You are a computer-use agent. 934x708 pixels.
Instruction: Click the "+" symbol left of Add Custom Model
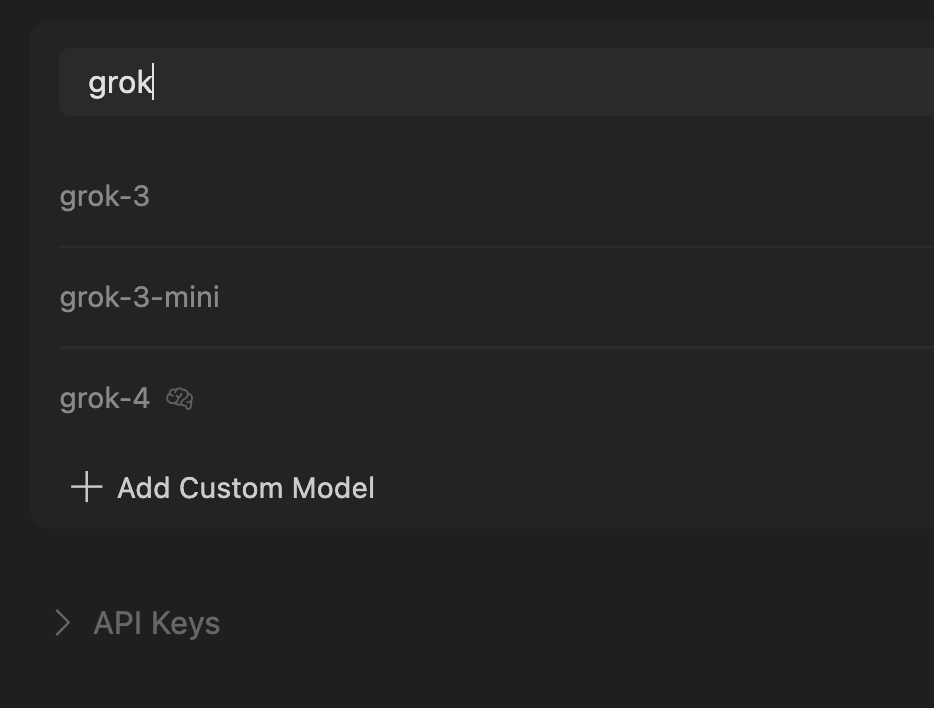click(87, 488)
